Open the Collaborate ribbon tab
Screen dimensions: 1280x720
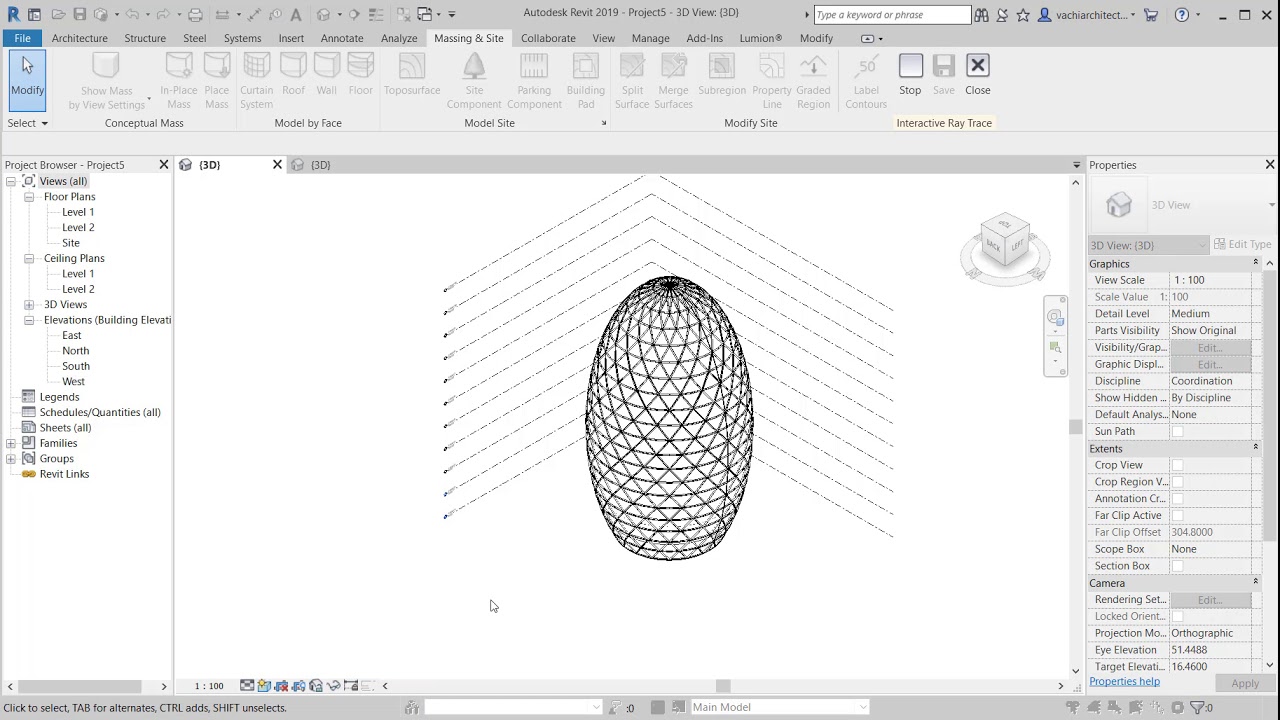548,38
